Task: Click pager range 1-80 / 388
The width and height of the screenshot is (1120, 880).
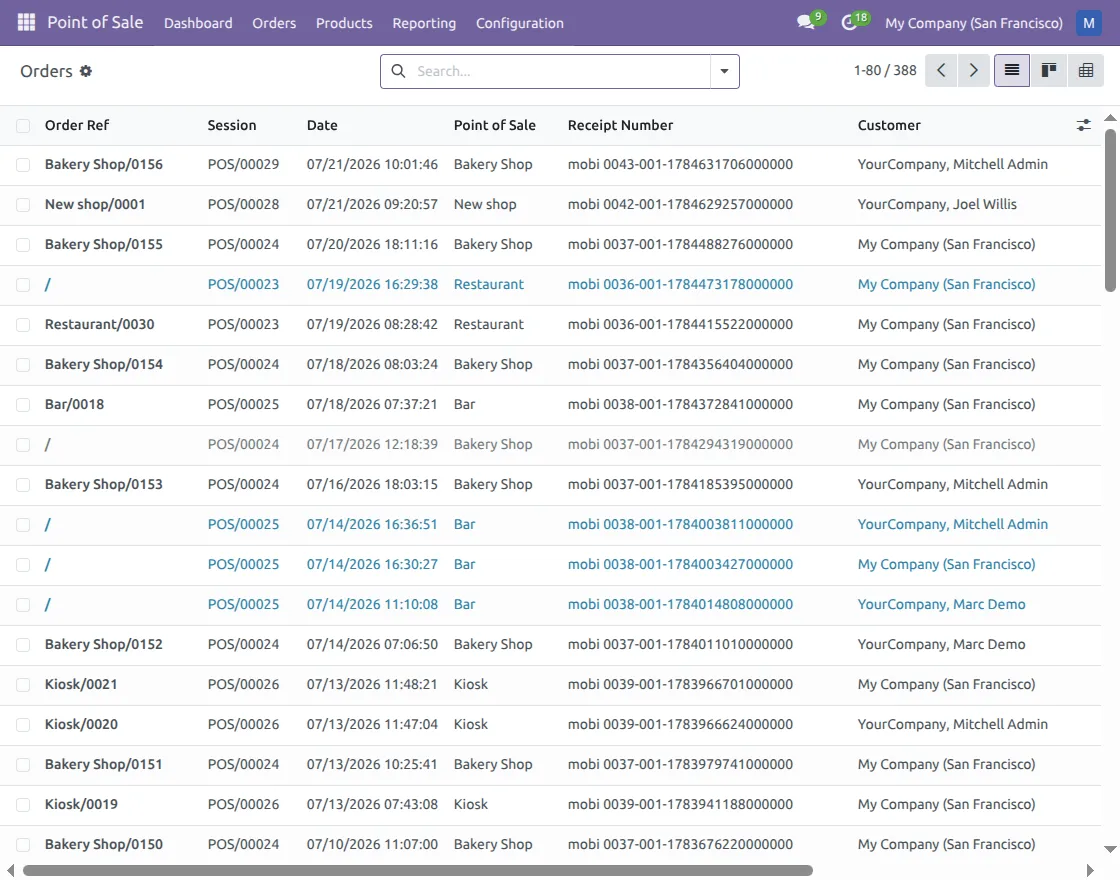Action: coord(884,70)
